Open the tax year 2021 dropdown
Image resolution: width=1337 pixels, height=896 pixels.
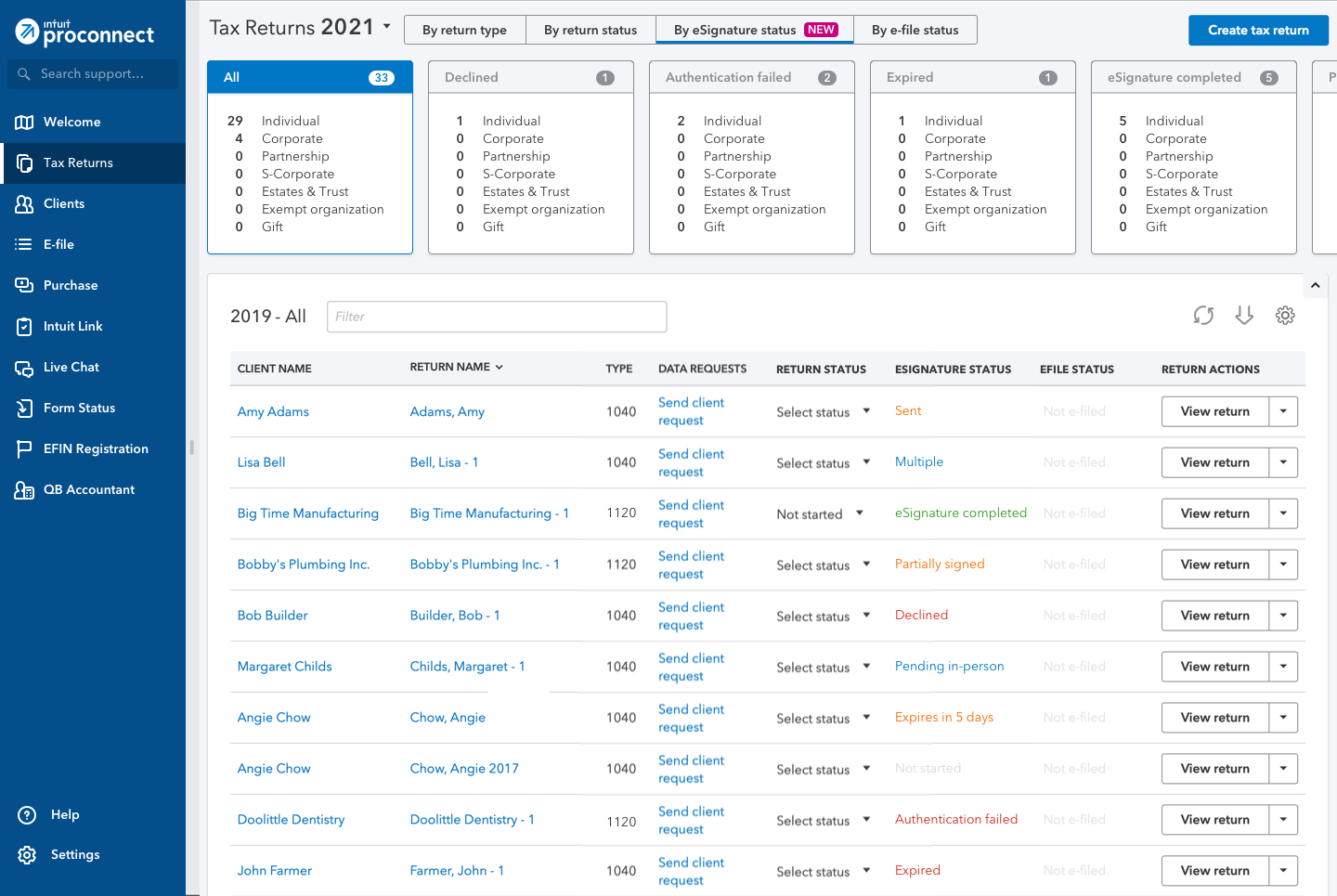tap(385, 27)
